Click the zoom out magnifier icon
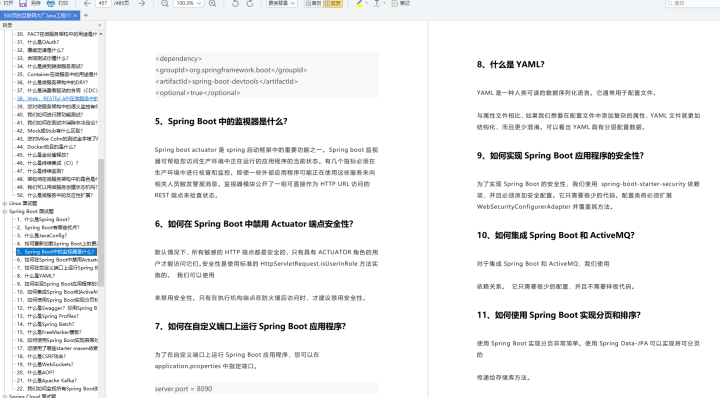The image size is (720, 398). [x=164, y=3]
